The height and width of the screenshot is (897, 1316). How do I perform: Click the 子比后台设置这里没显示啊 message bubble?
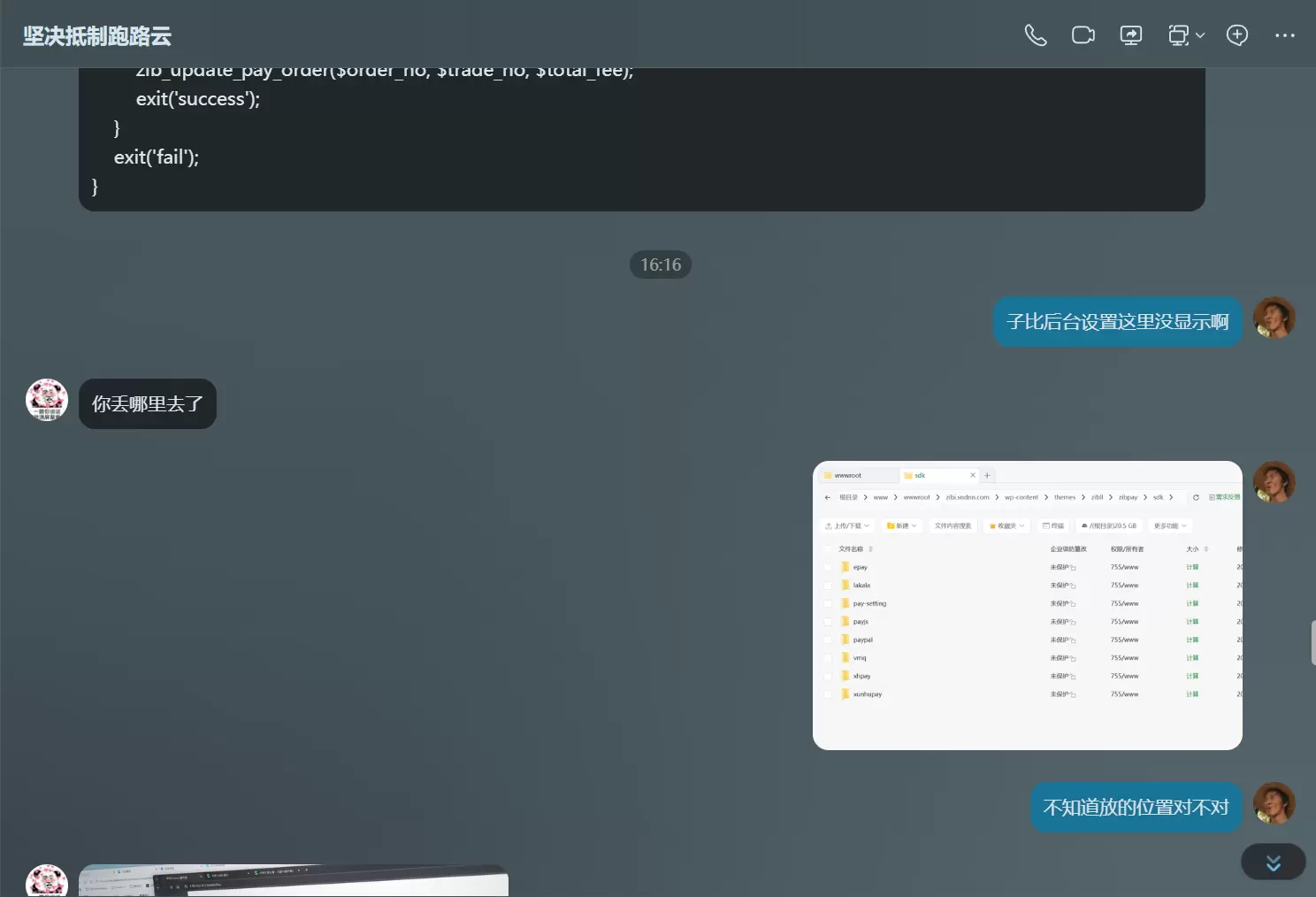click(1118, 322)
